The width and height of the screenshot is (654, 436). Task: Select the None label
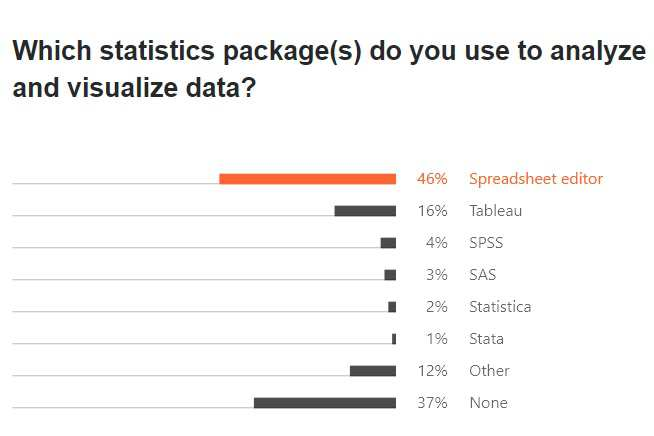tap(488, 403)
